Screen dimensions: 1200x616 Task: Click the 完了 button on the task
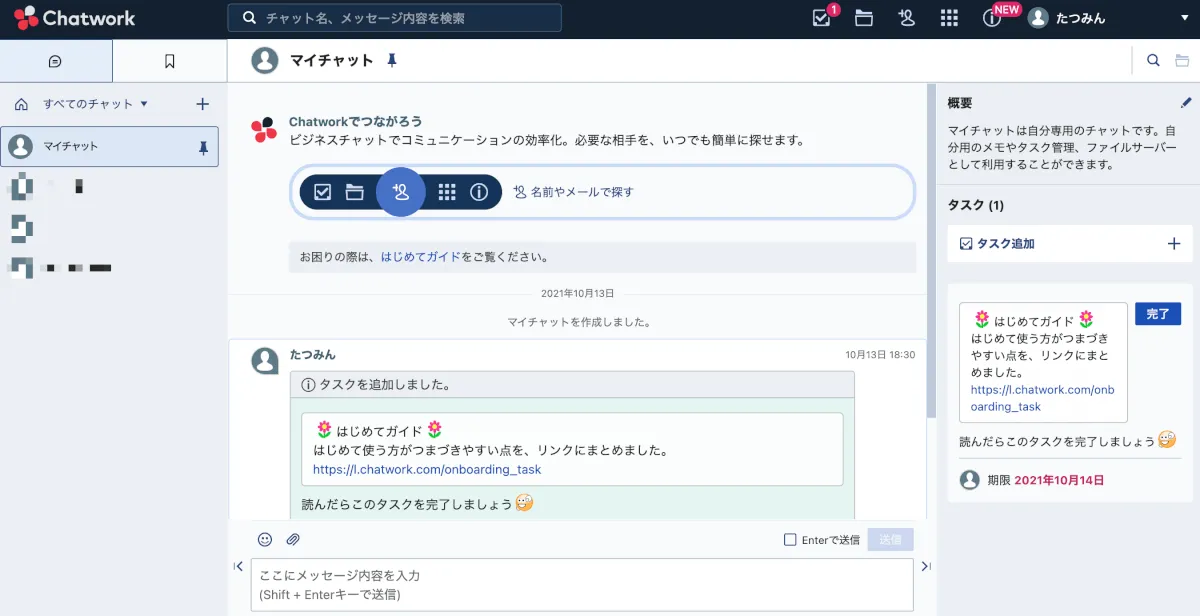coord(1157,314)
